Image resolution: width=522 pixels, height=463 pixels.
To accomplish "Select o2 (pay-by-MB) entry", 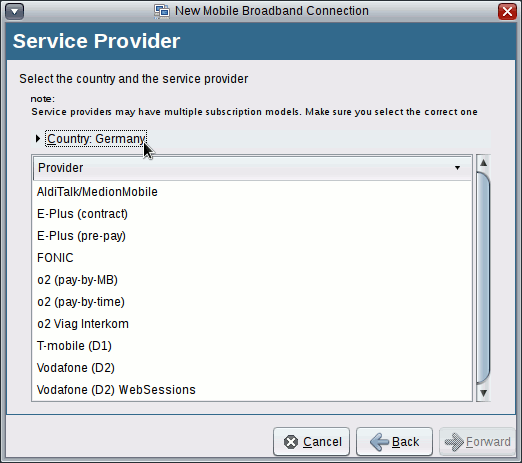I will [252, 280].
